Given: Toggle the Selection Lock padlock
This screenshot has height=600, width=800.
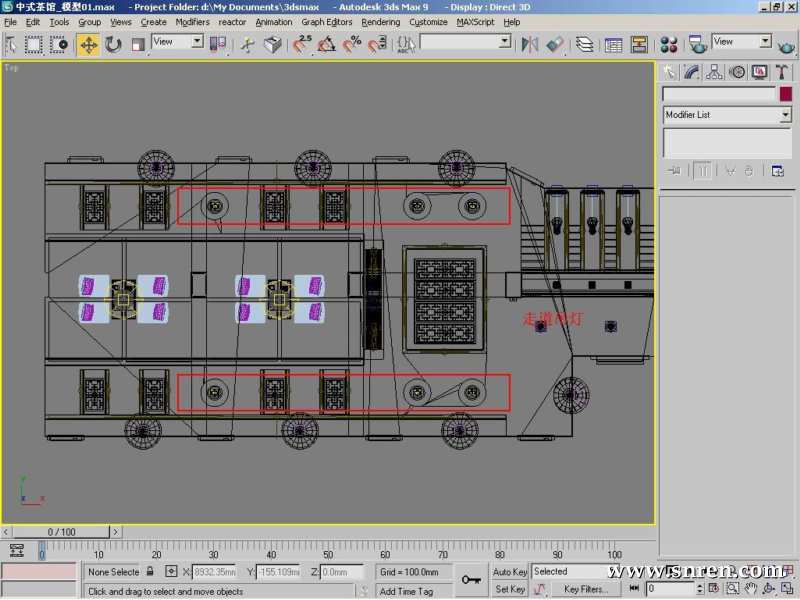Looking at the screenshot, I should point(150,571).
